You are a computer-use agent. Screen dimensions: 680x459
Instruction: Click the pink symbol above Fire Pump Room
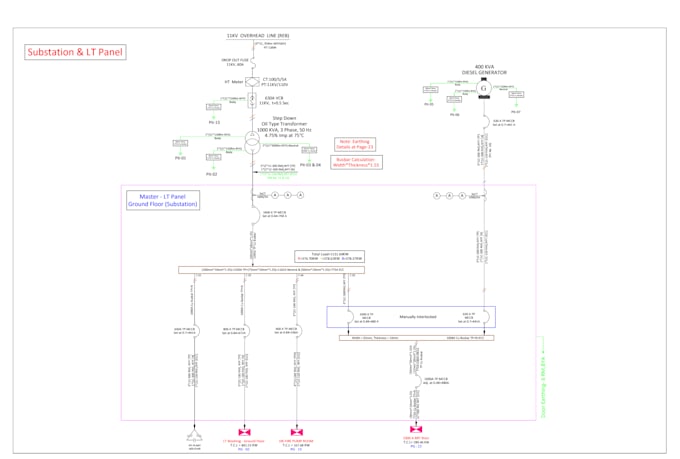point(297,432)
